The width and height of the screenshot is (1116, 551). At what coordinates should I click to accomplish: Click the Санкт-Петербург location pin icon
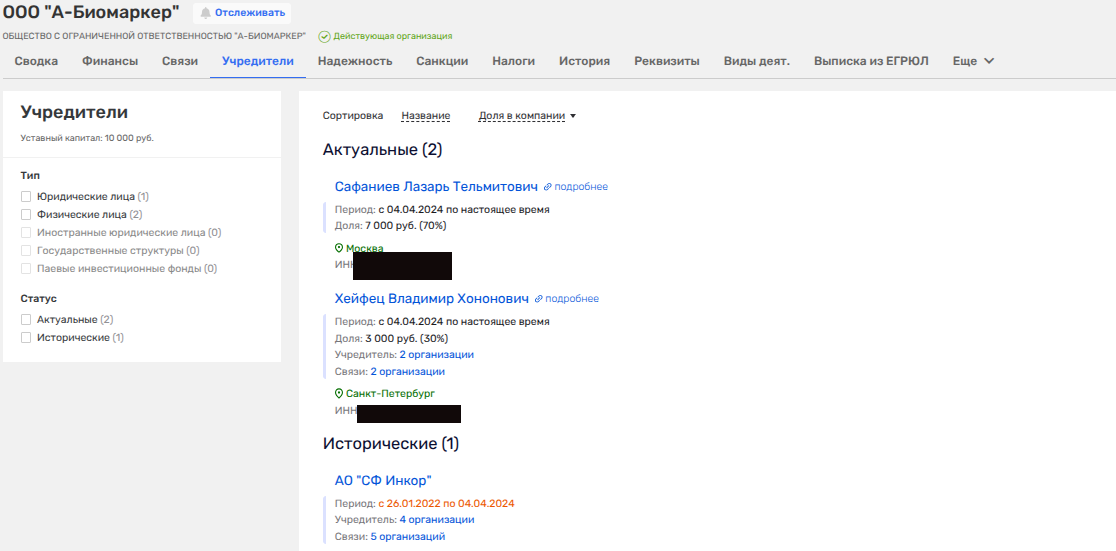click(x=339, y=394)
